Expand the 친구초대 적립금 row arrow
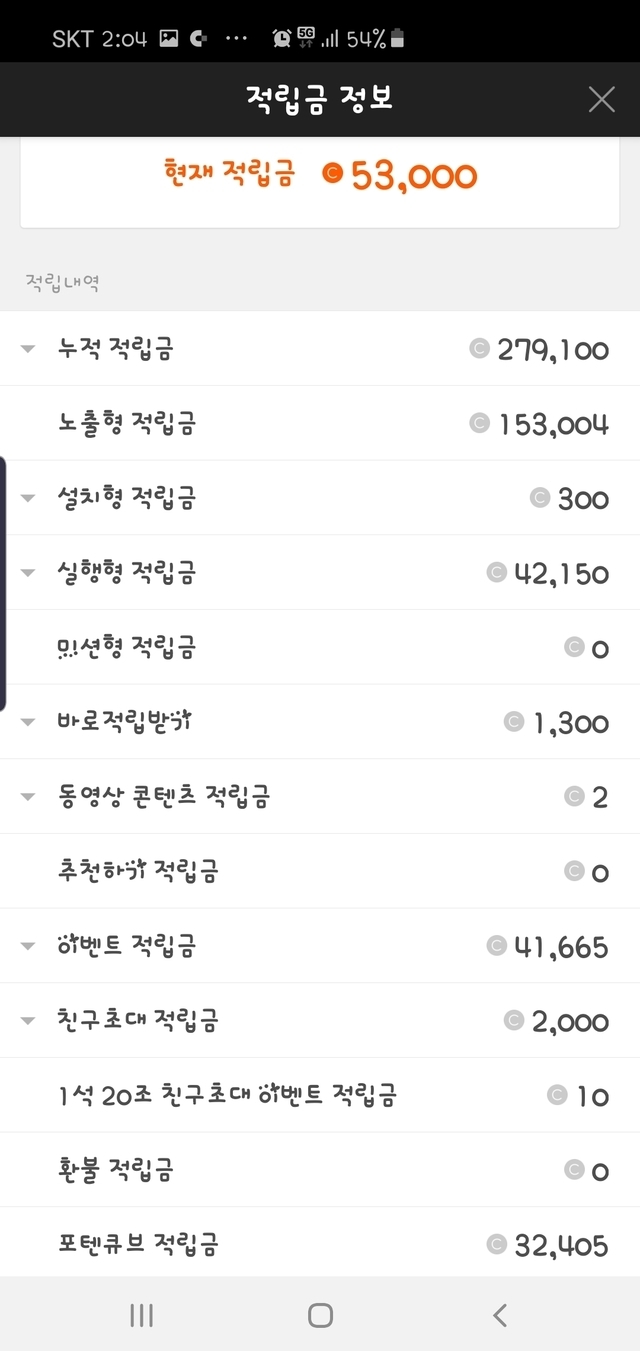This screenshot has width=640, height=1351. click(28, 1021)
